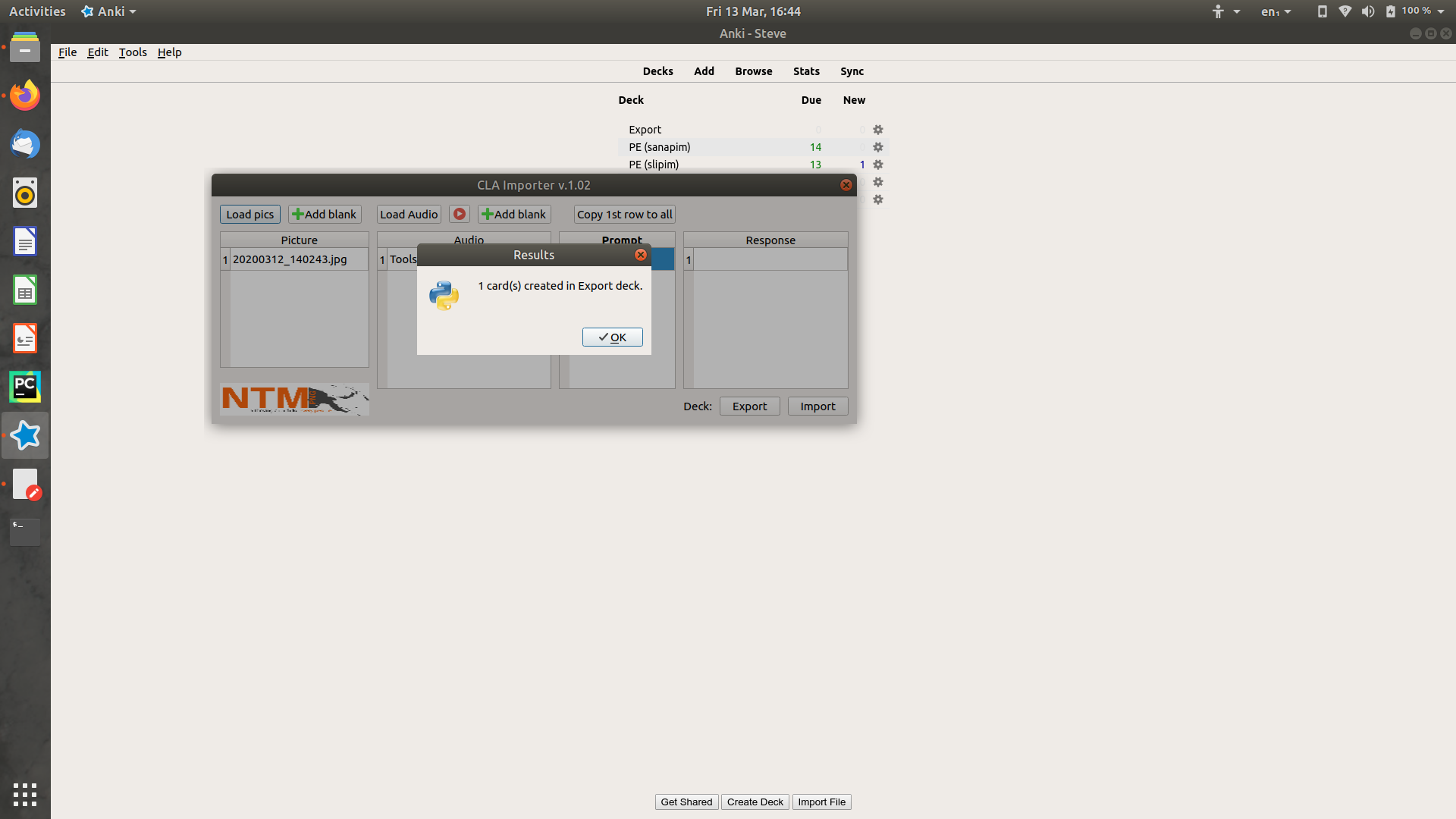Launch Firefox from the dock
Image resolution: width=1456 pixels, height=819 pixels.
[x=25, y=96]
